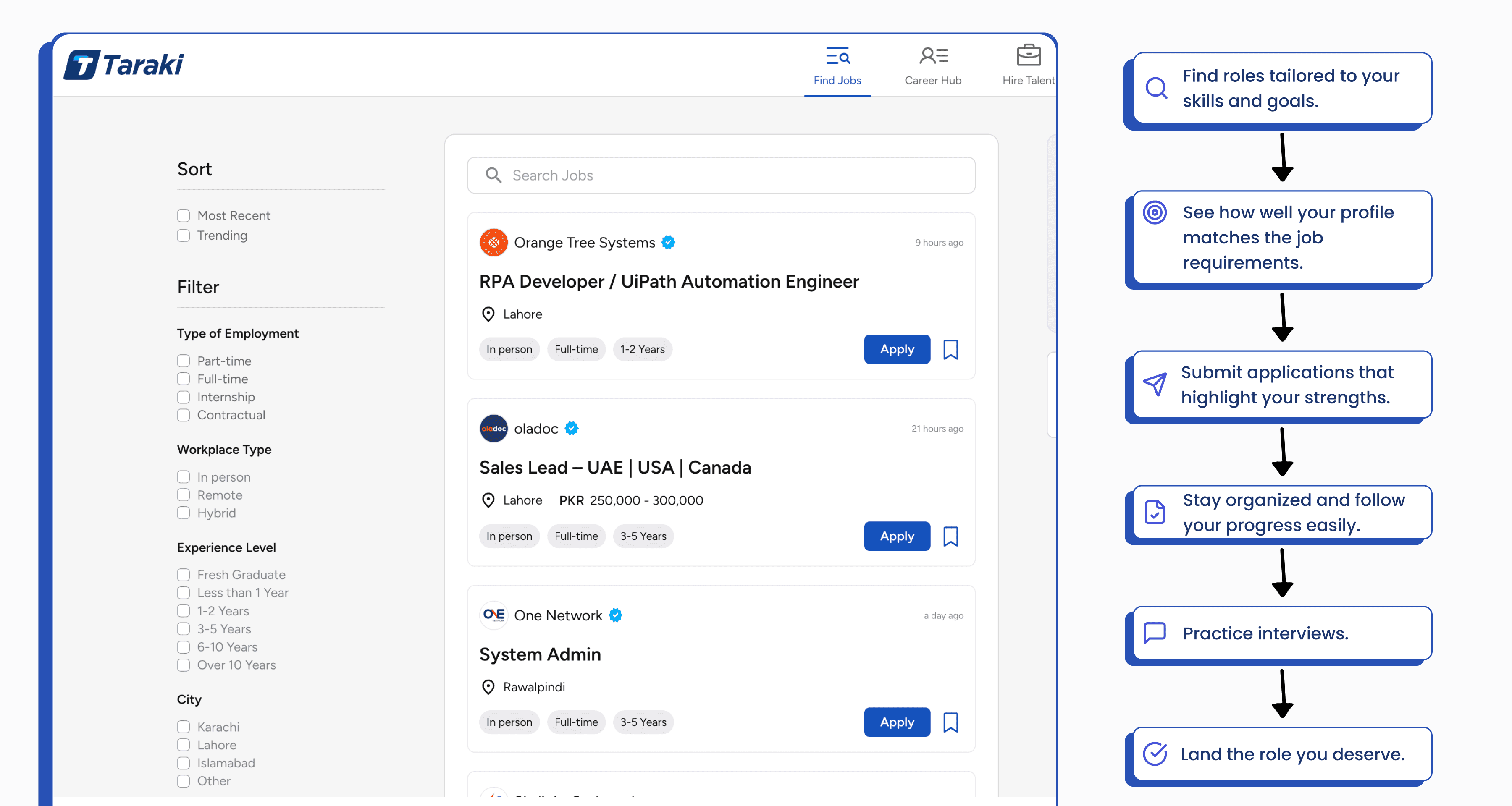Tick the Remote workplace type checkbox
Viewport: 1512px width, 806px height.
coord(184,495)
